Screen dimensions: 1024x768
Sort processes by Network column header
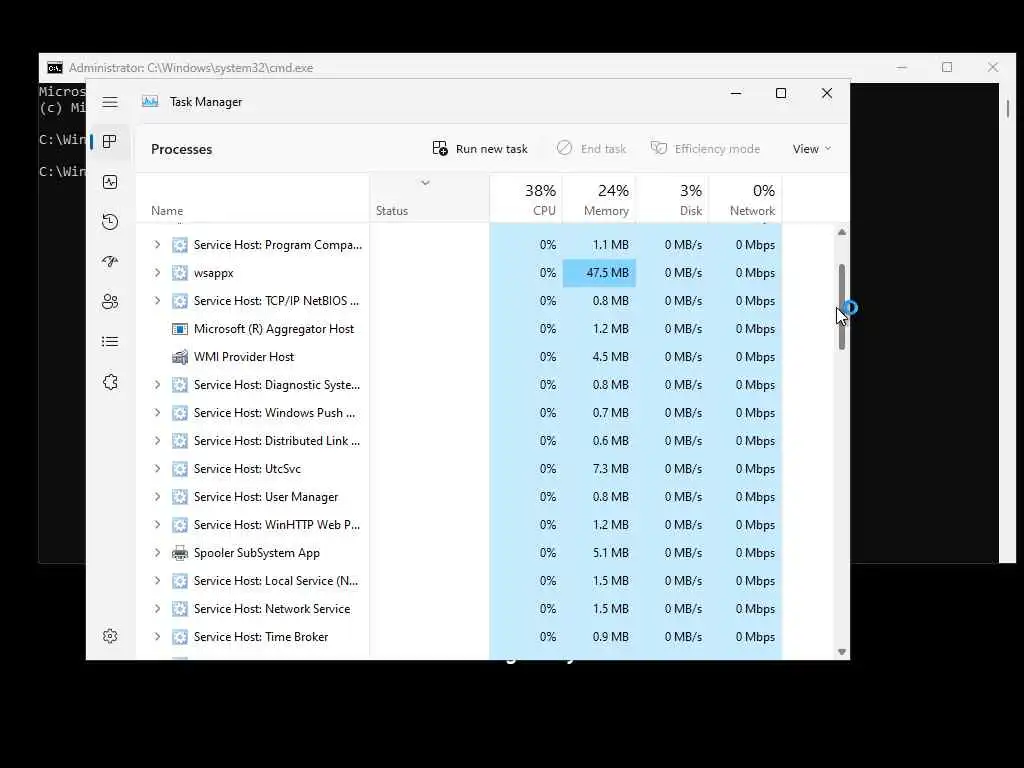[x=745, y=199]
